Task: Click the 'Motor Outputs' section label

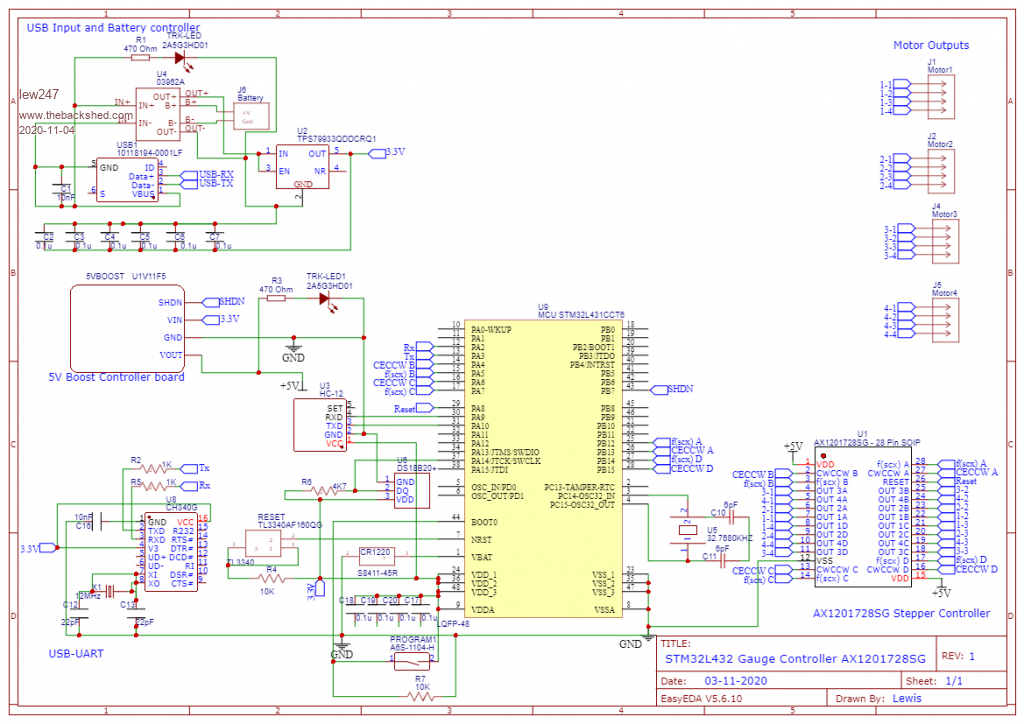Action: pos(930,45)
